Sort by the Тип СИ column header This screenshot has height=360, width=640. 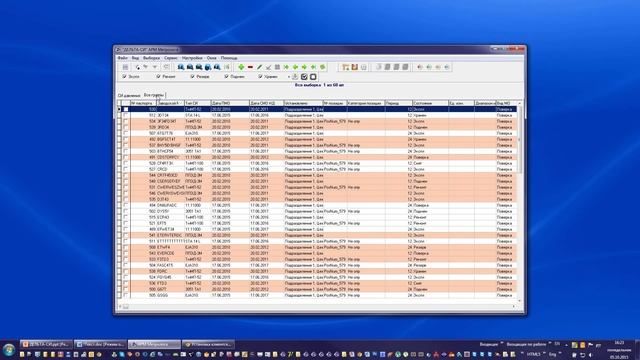198,103
